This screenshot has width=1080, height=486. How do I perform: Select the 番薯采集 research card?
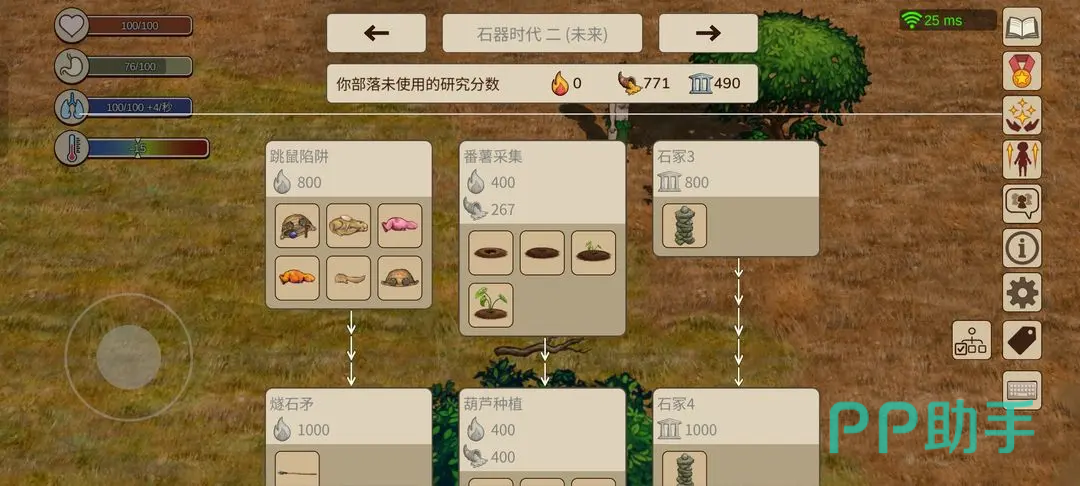[542, 238]
